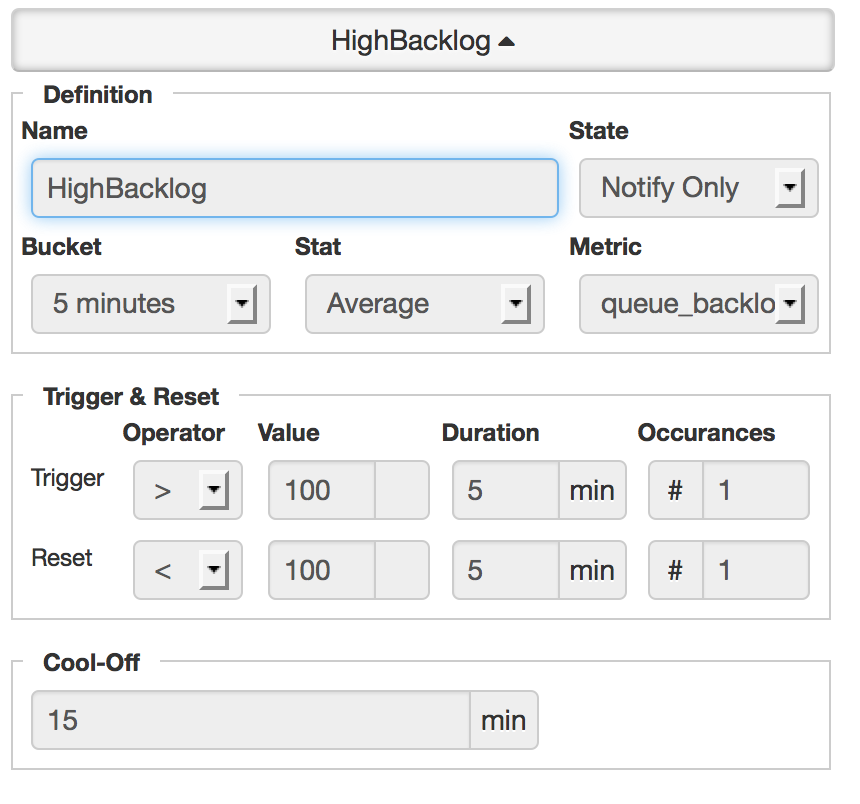Select the Cool-Off field showing 15

pos(250,720)
